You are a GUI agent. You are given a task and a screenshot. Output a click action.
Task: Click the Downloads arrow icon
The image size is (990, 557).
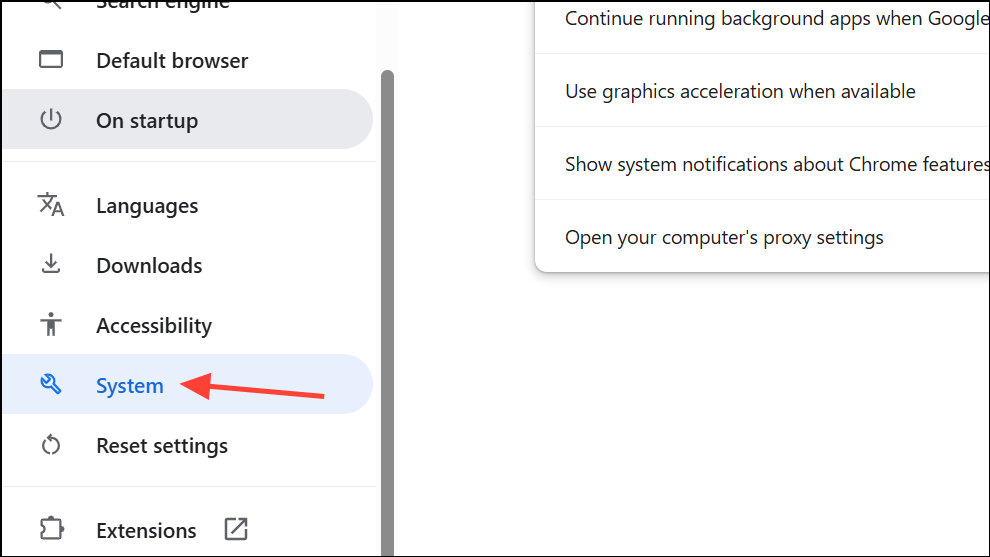(50, 265)
